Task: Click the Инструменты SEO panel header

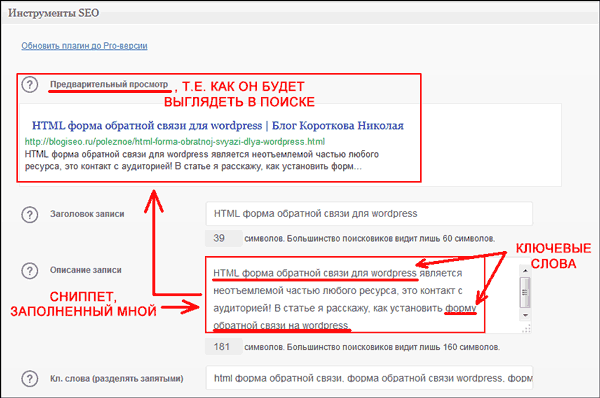Action: (x=300, y=13)
